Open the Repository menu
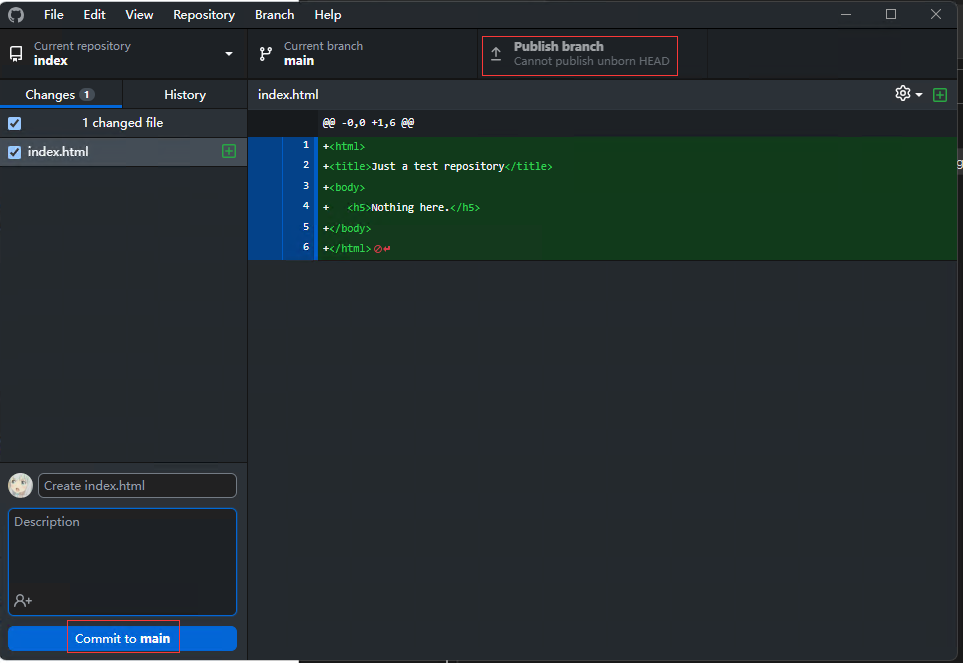This screenshot has height=663, width=963. [x=204, y=15]
